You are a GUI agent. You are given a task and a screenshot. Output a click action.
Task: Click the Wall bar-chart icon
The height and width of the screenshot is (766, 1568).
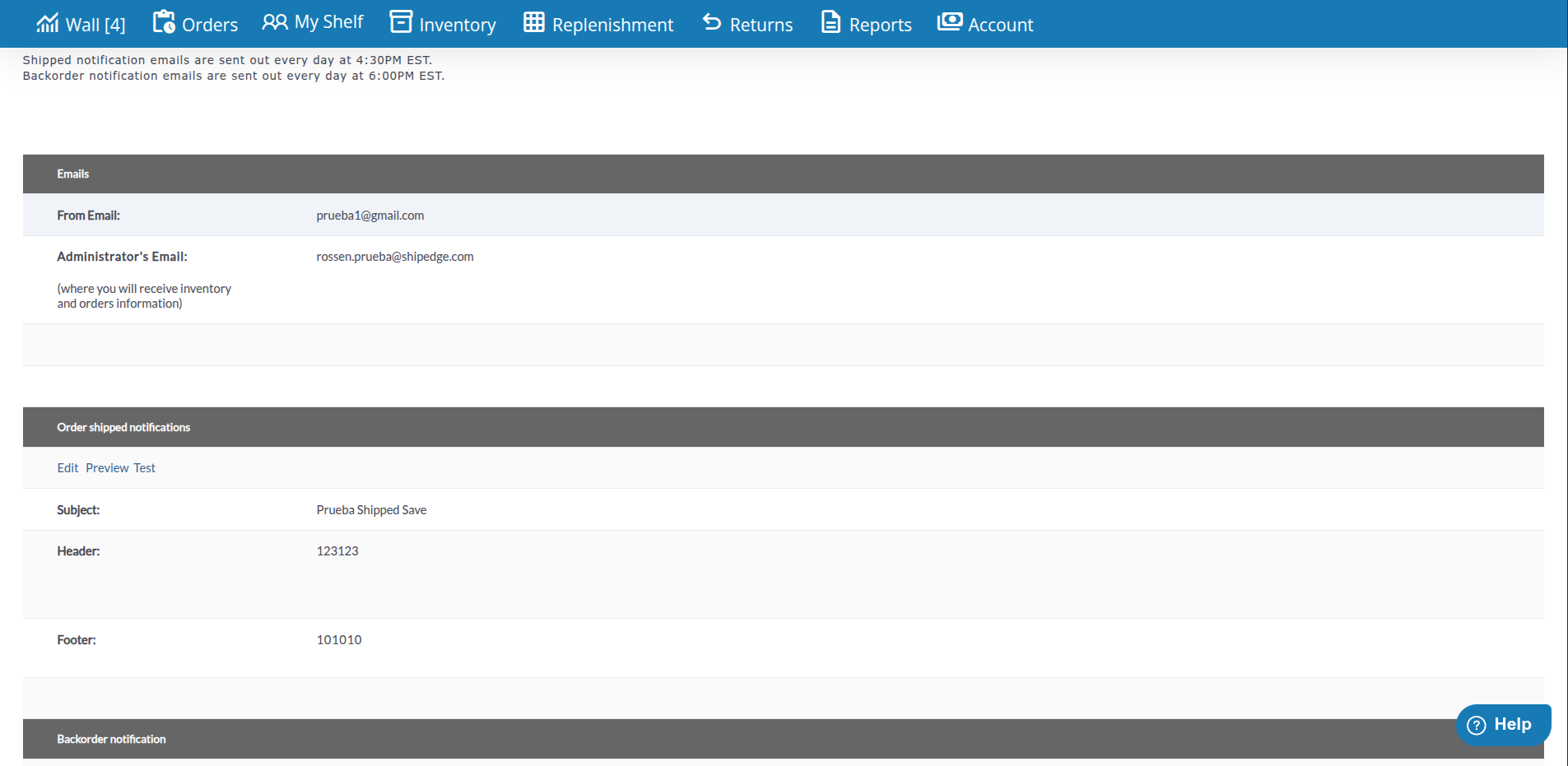click(x=49, y=22)
